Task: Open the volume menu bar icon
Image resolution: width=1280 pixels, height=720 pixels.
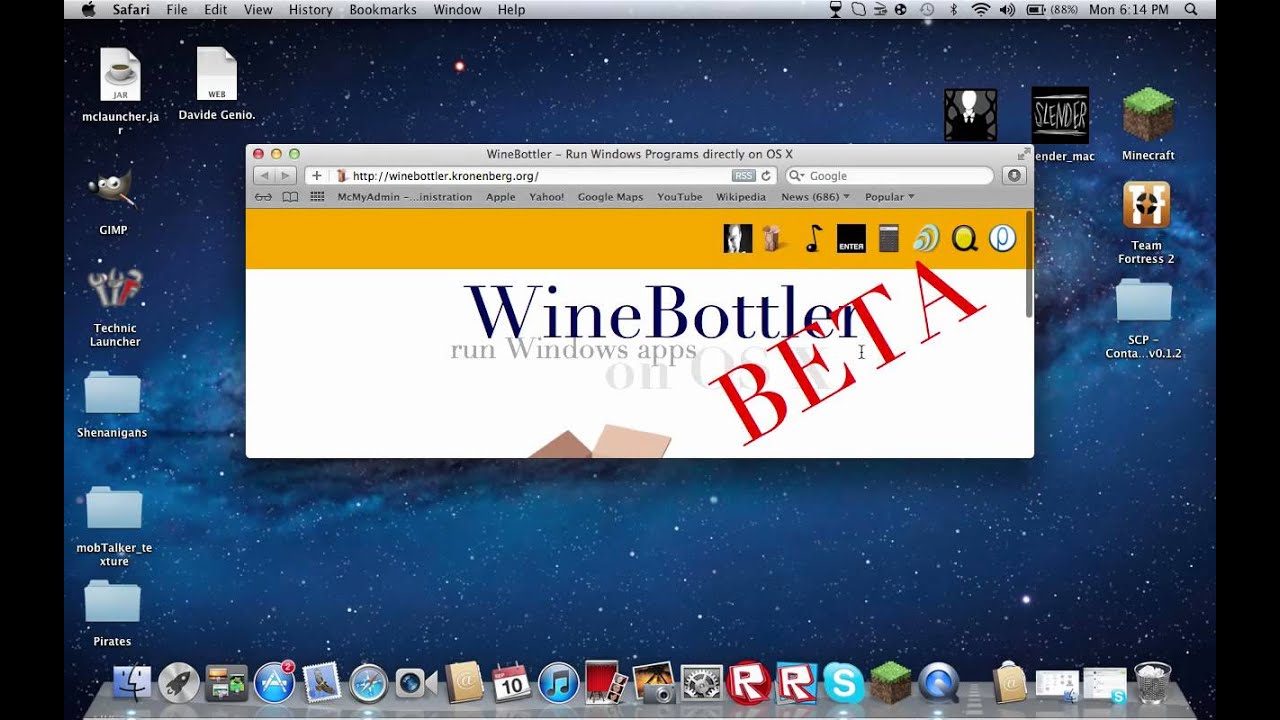Action: pyautogui.click(x=1007, y=9)
